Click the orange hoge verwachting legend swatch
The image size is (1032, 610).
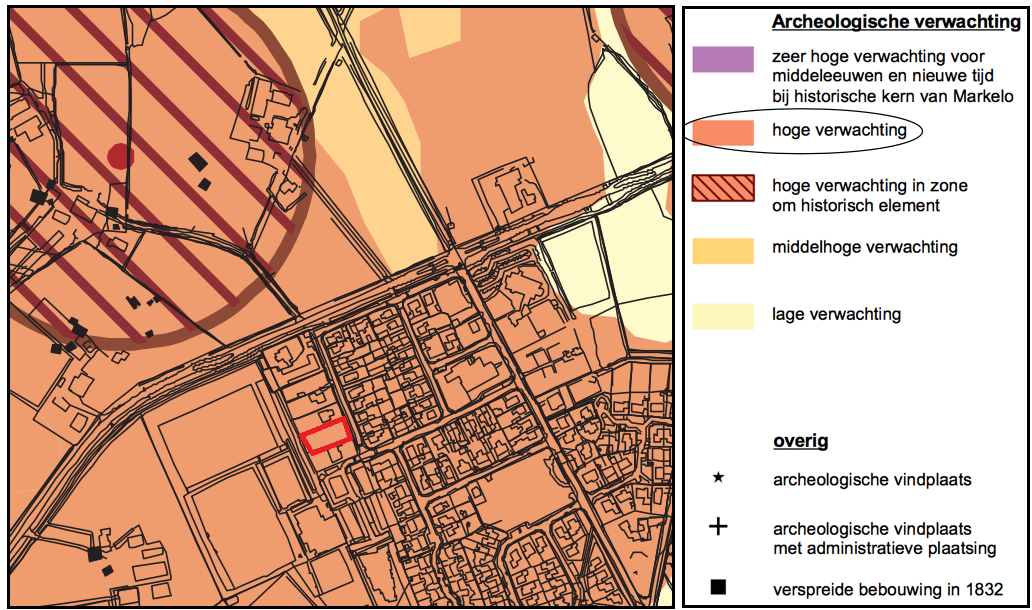coord(723,133)
